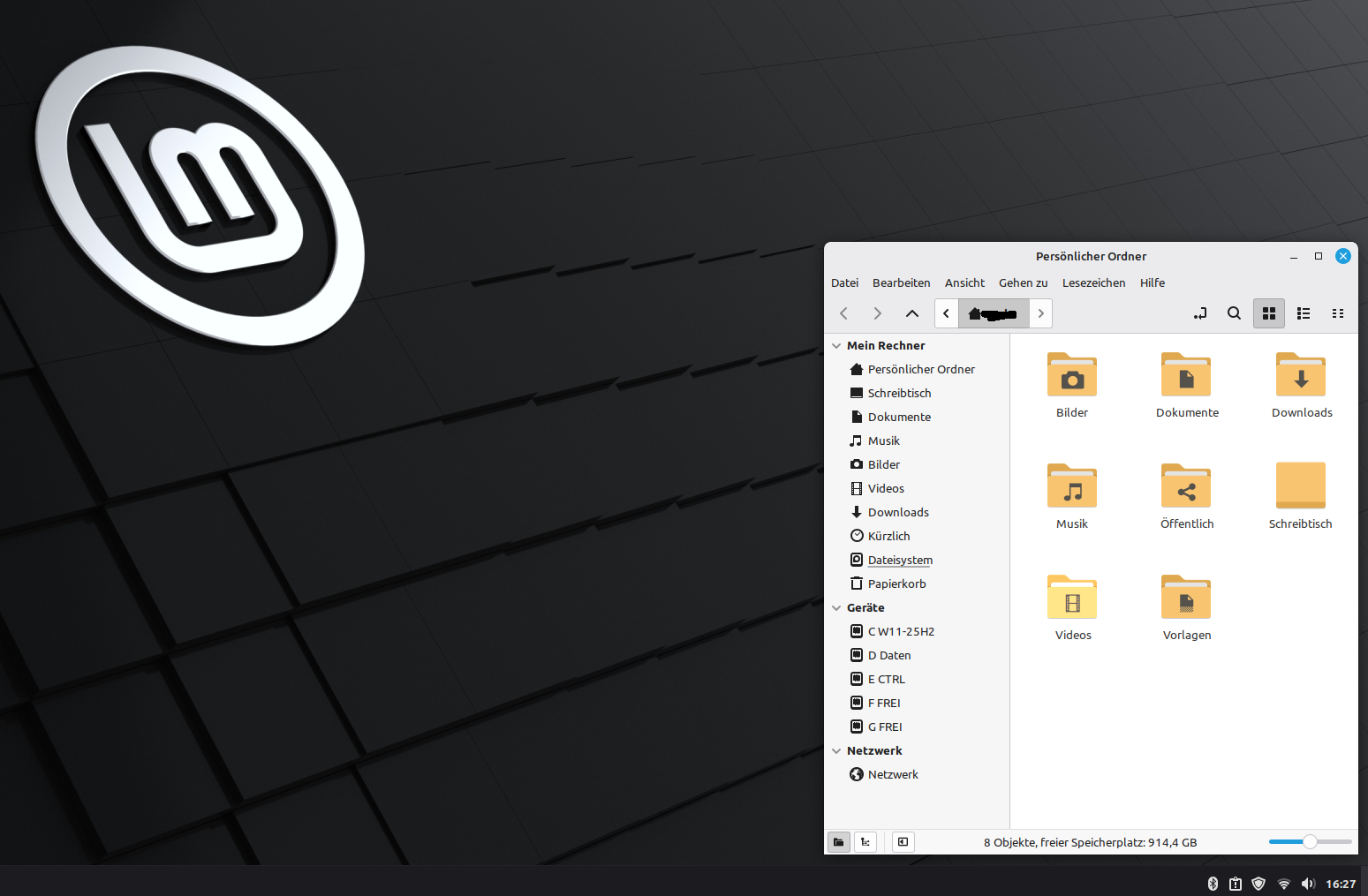Select the Musik folder icon
The height and width of the screenshot is (896, 1368).
tap(1072, 486)
